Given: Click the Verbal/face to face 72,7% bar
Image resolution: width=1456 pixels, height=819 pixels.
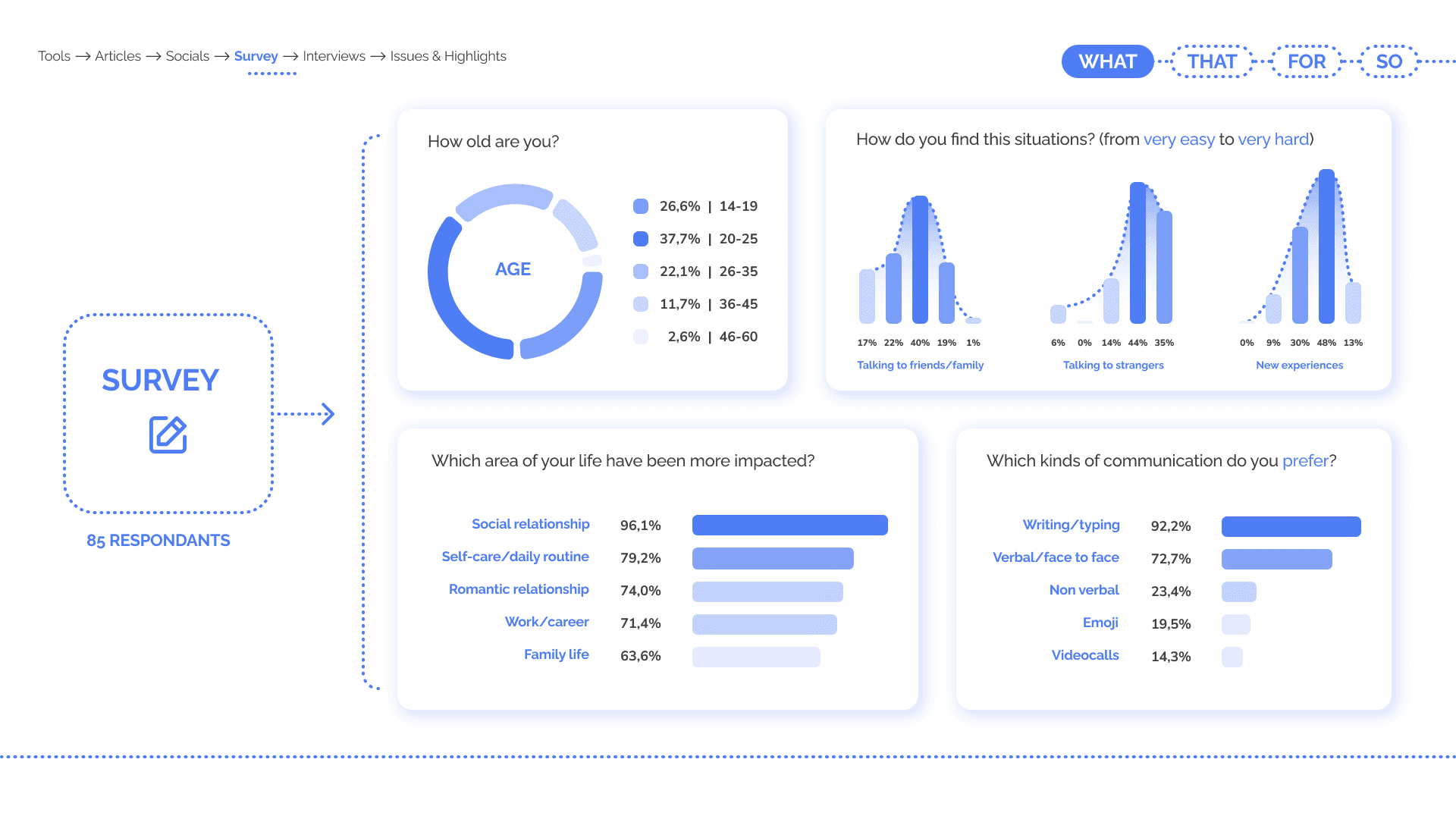Looking at the screenshot, I should click(1277, 559).
